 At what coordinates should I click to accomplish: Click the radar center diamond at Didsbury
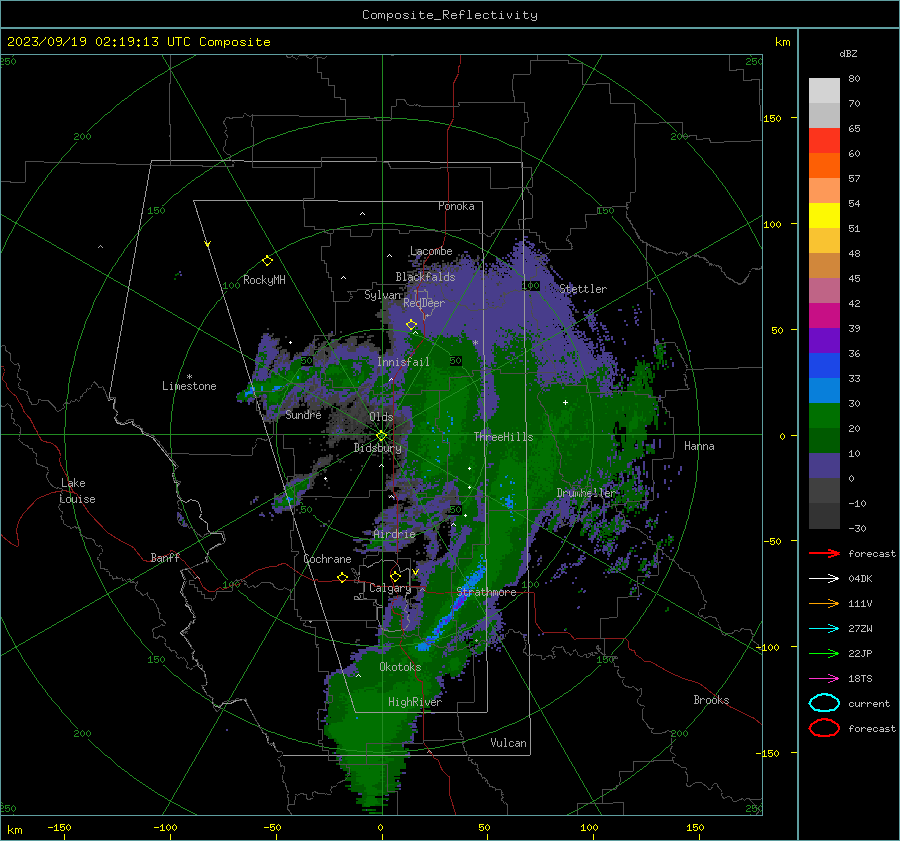pyautogui.click(x=381, y=436)
